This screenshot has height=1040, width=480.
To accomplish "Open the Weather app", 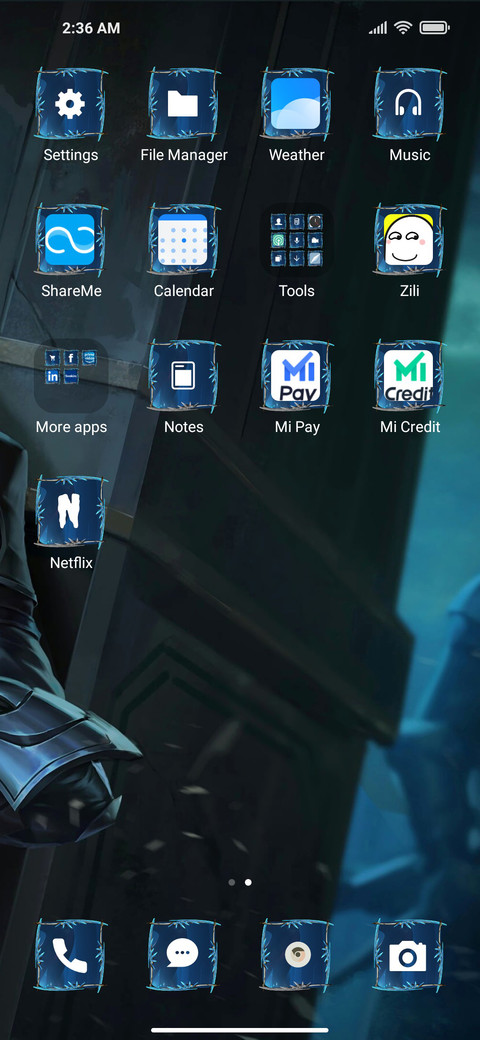I will 296,104.
